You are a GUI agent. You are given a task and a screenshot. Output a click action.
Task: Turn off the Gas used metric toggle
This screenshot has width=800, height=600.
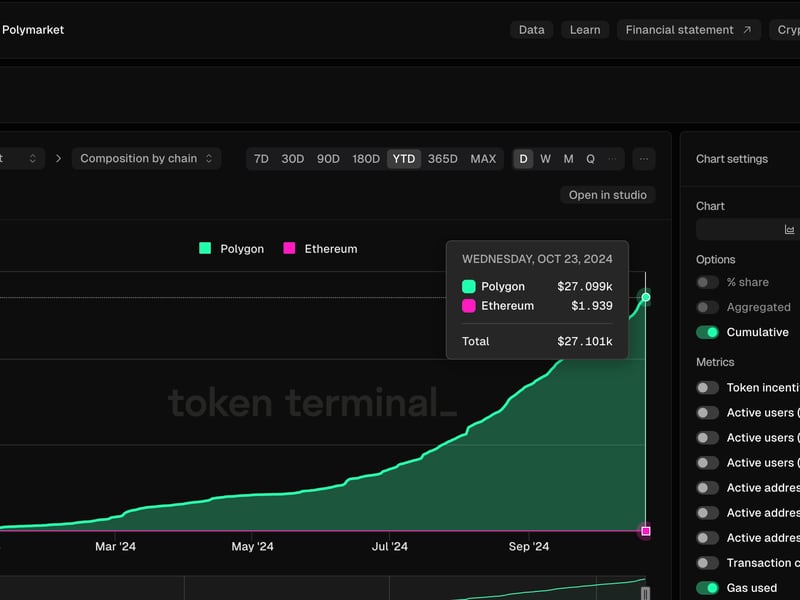(706, 588)
